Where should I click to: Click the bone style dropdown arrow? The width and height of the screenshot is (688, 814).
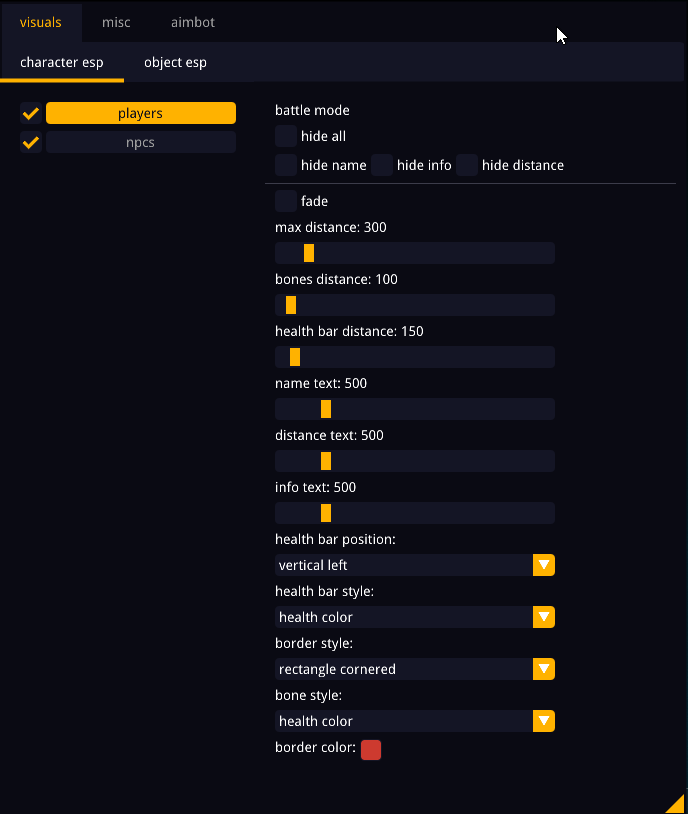(x=544, y=721)
